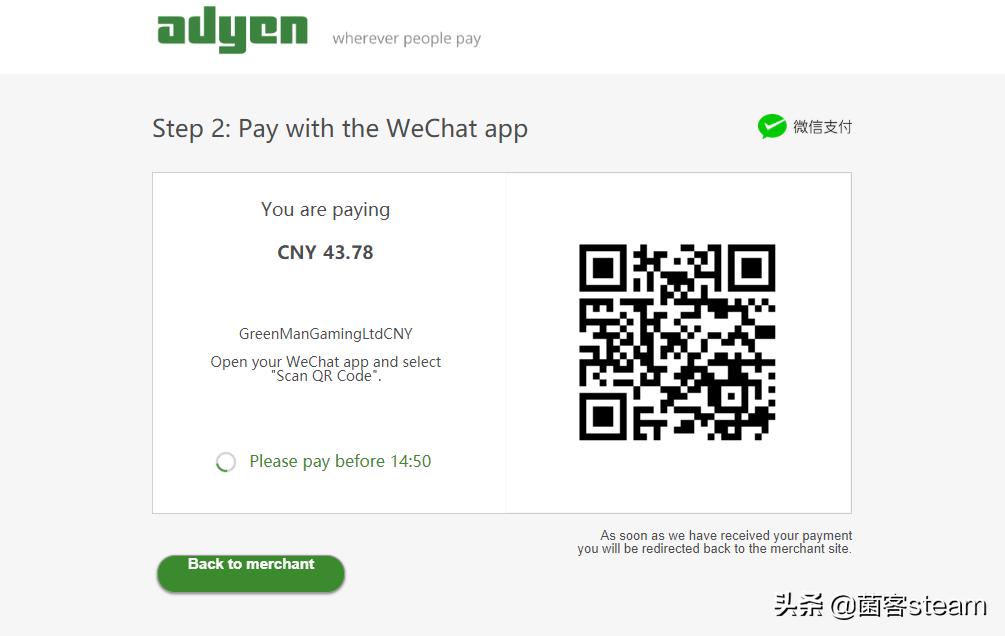Click the Adyen logo

232,29
